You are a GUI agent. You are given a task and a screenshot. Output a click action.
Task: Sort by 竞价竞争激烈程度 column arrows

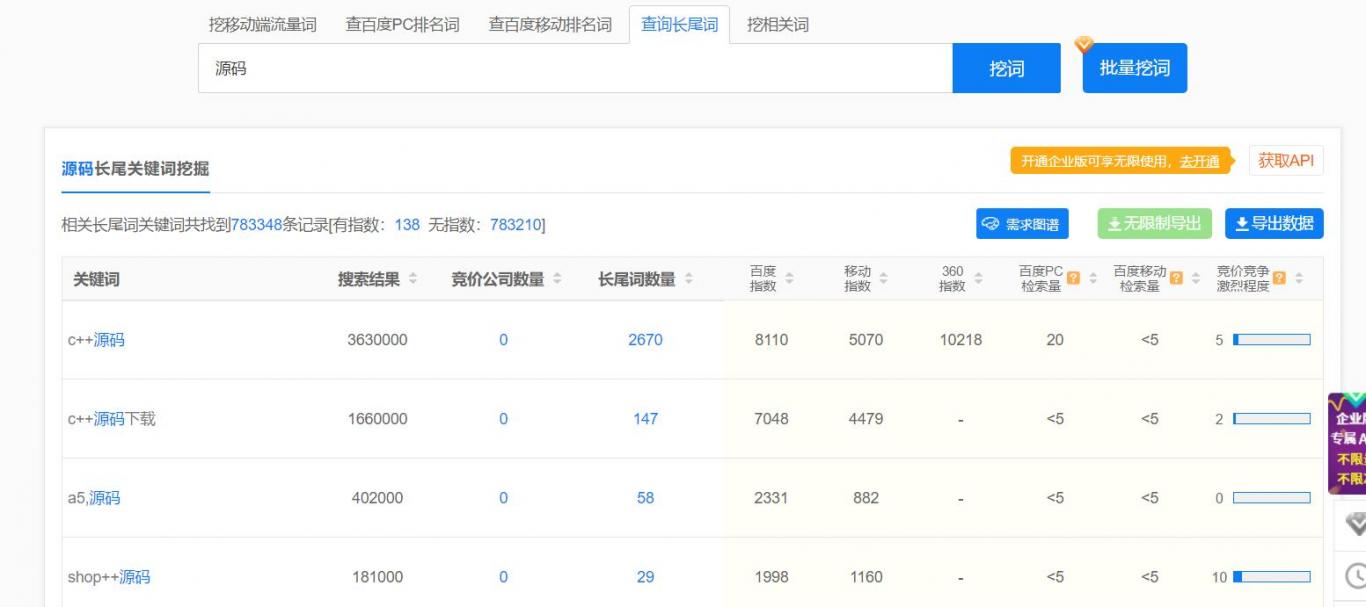(1299, 279)
